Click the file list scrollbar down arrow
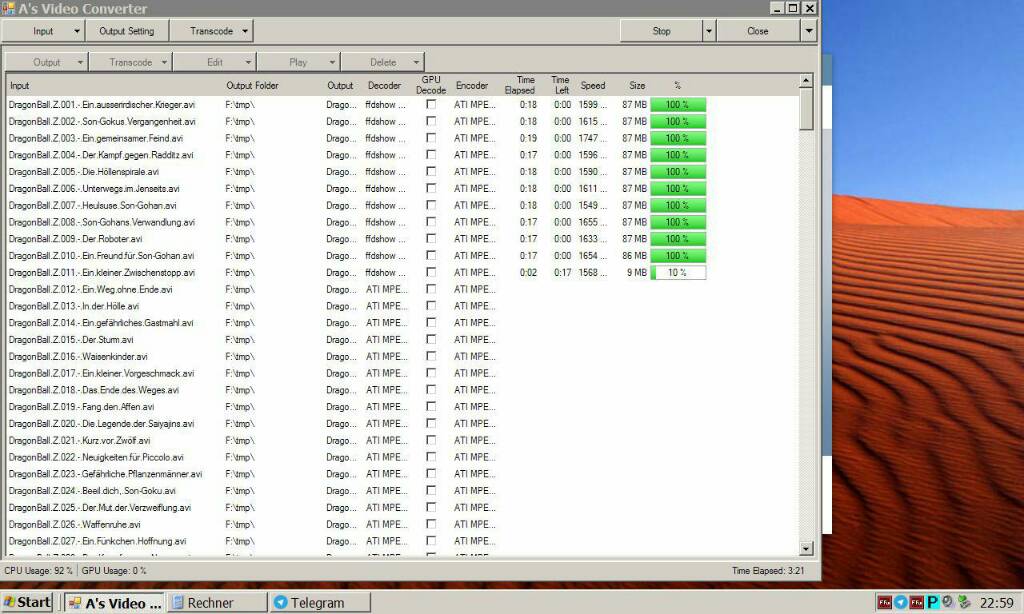The width and height of the screenshot is (1024, 614). tap(806, 548)
